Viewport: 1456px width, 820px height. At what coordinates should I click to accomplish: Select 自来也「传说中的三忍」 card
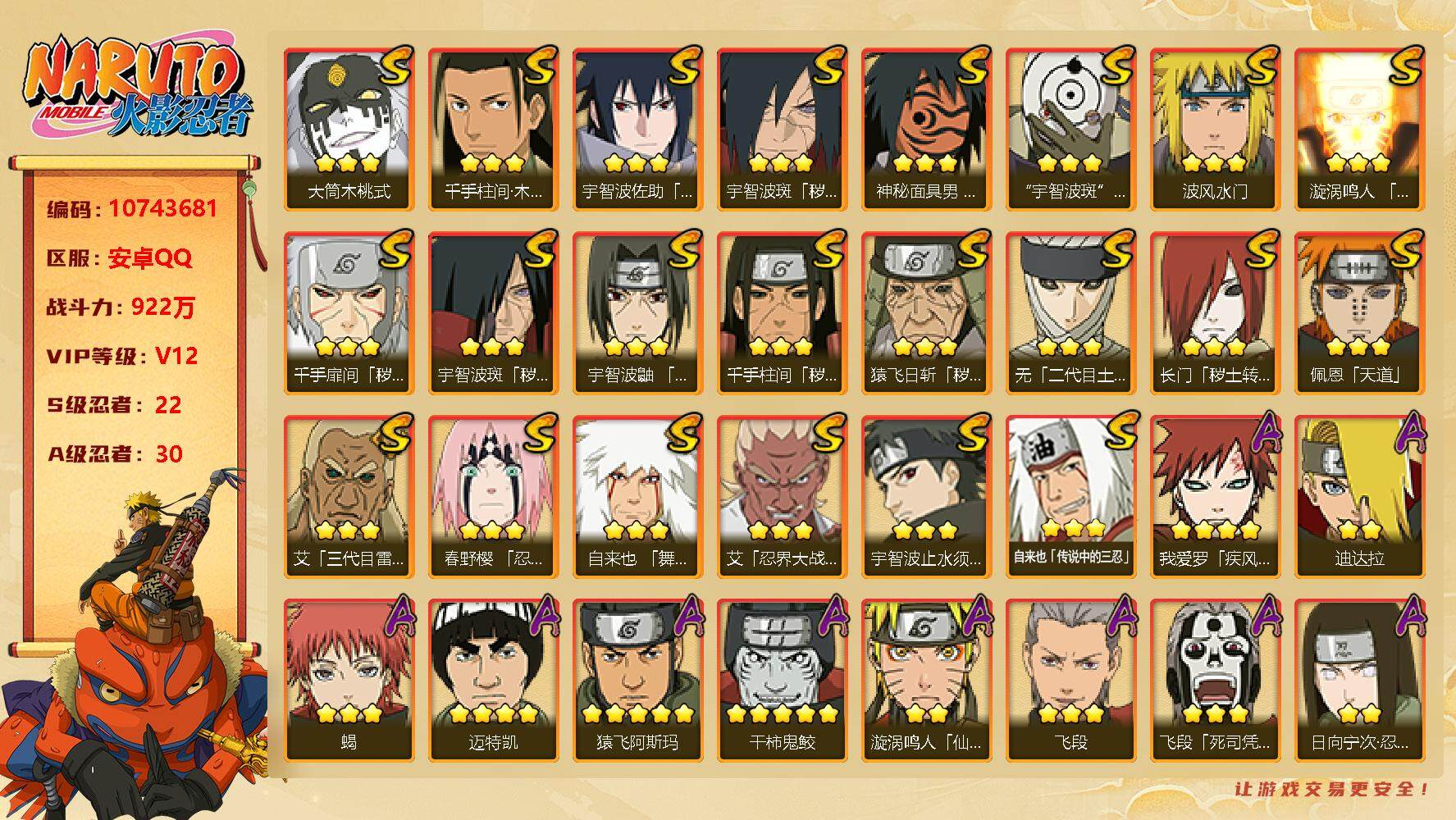click(x=1070, y=497)
